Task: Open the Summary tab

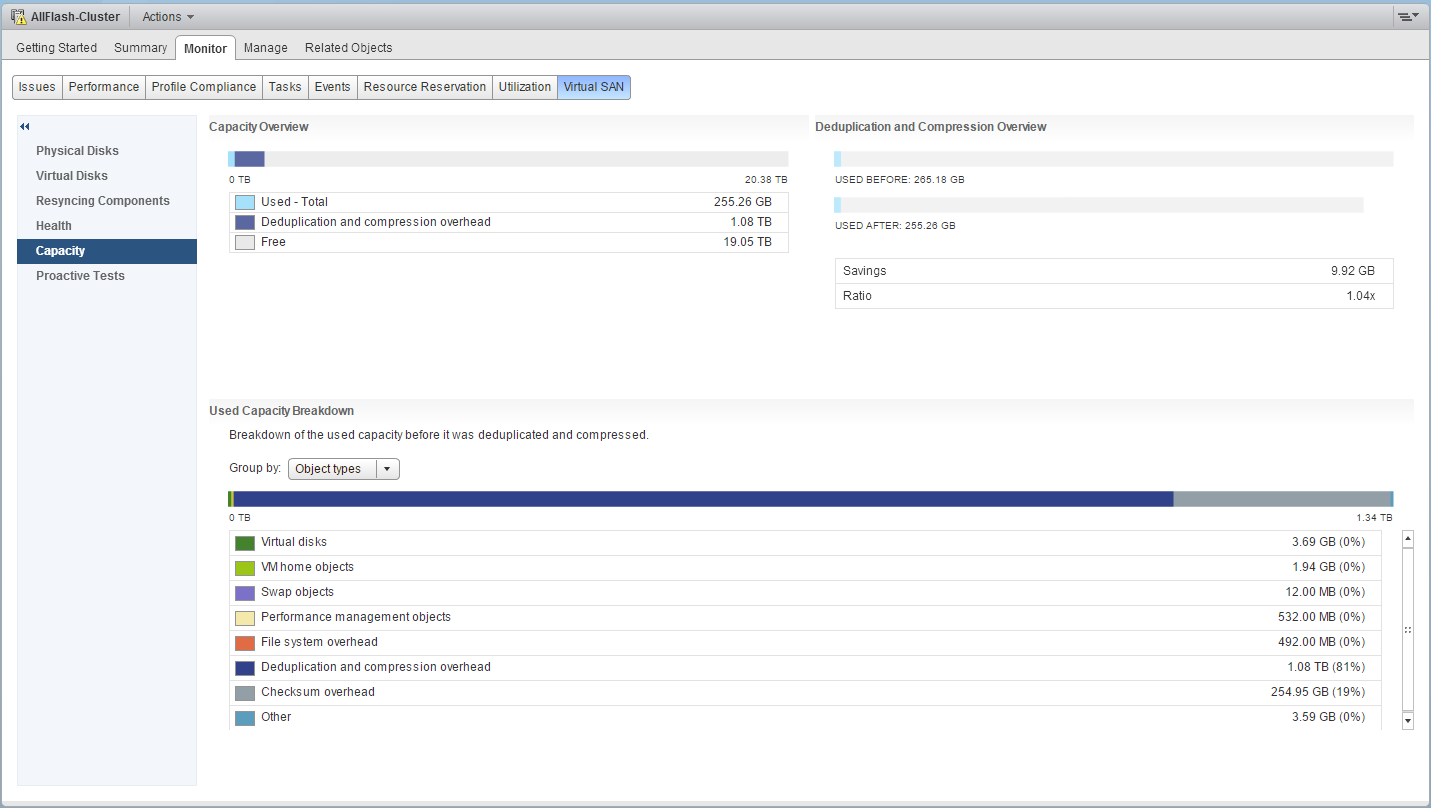Action: tap(140, 48)
